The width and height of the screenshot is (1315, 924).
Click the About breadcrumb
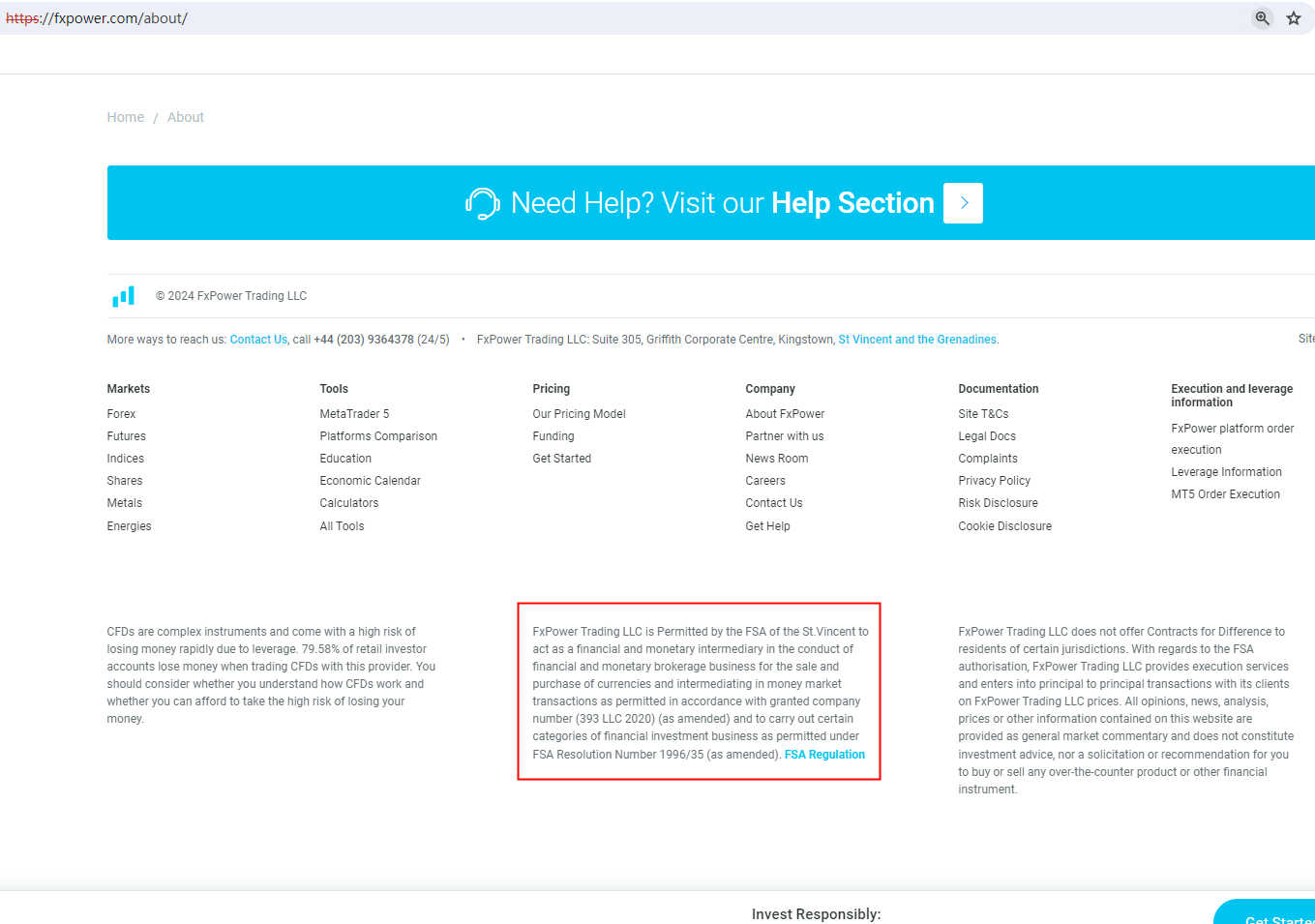186,117
